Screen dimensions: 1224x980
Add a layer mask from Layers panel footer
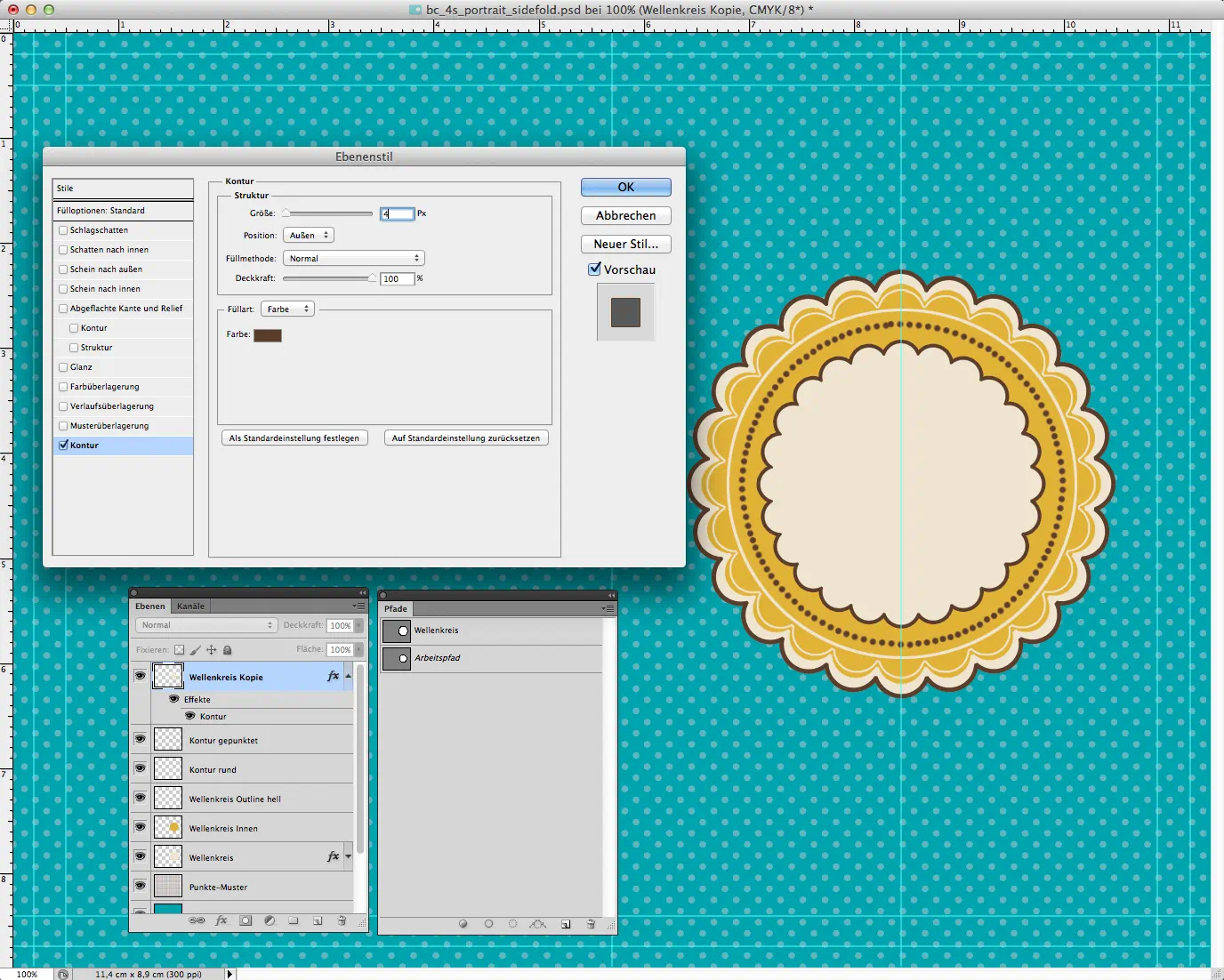(246, 921)
